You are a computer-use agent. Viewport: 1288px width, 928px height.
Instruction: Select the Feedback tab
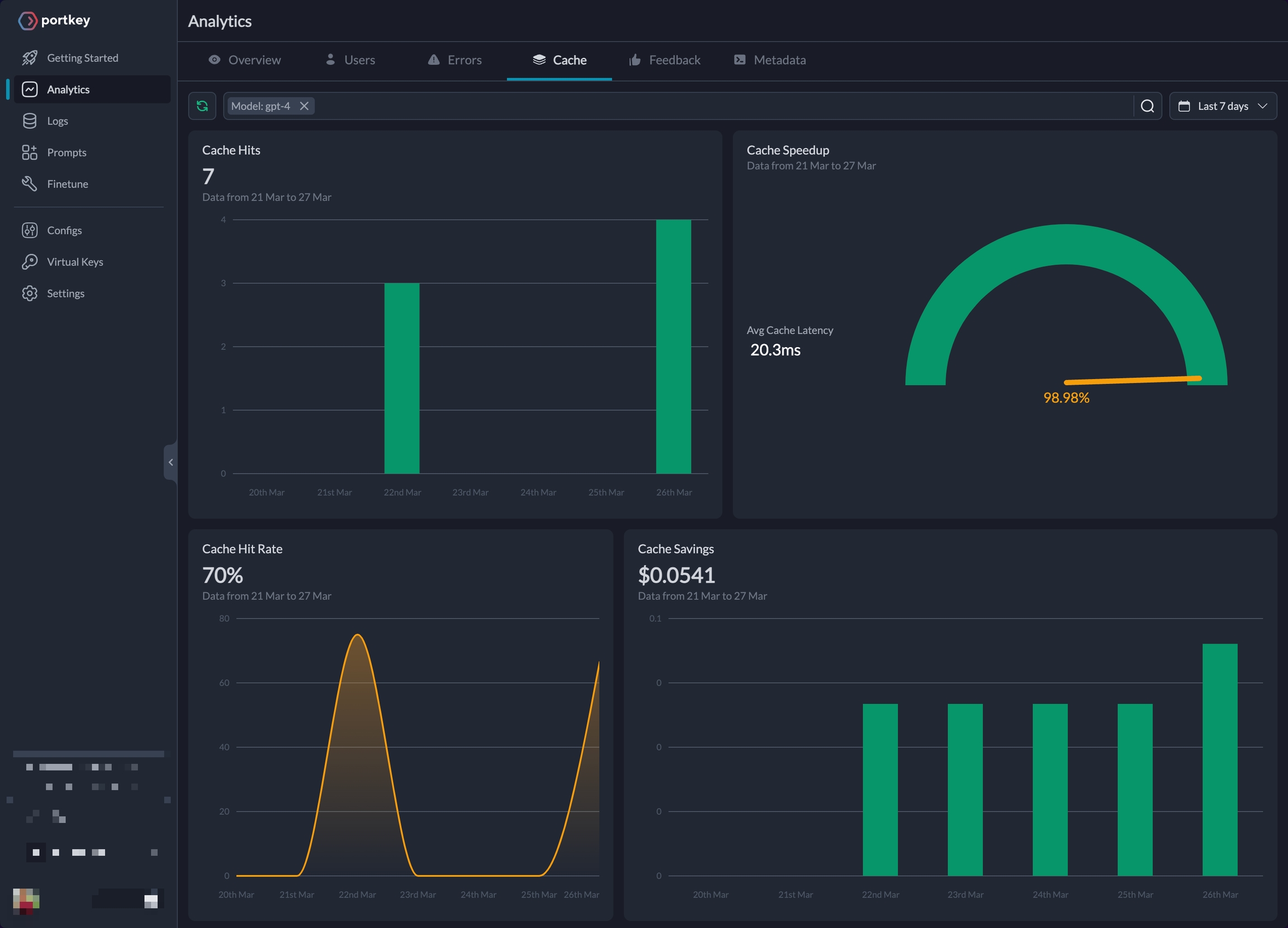(x=665, y=60)
